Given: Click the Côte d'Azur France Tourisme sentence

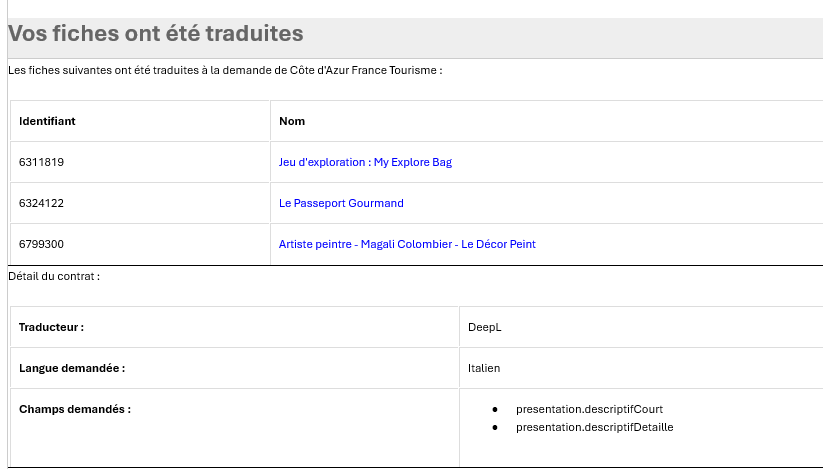Looking at the screenshot, I should coord(225,70).
